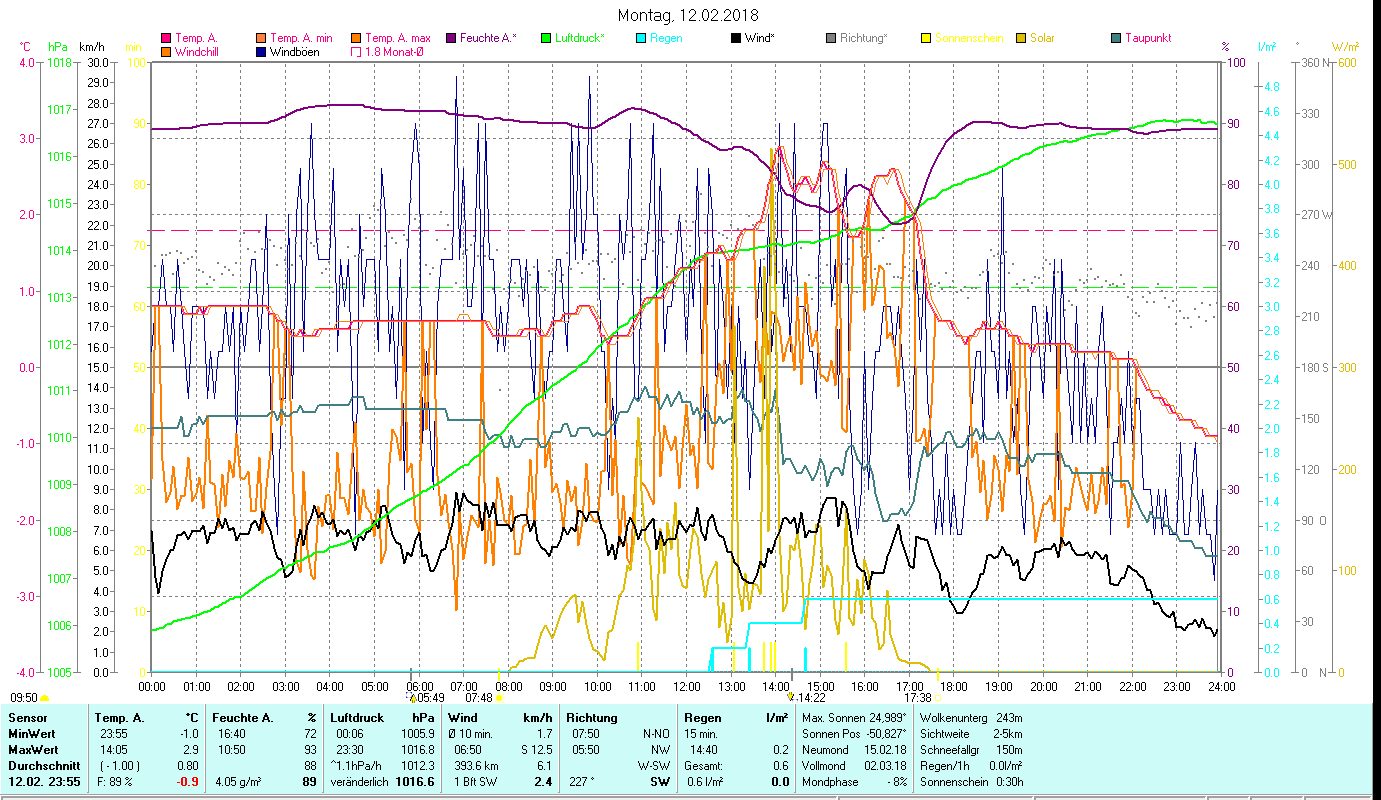Click the 'Solar' legend label text
This screenshot has width=1381, height=800.
coord(1042,39)
